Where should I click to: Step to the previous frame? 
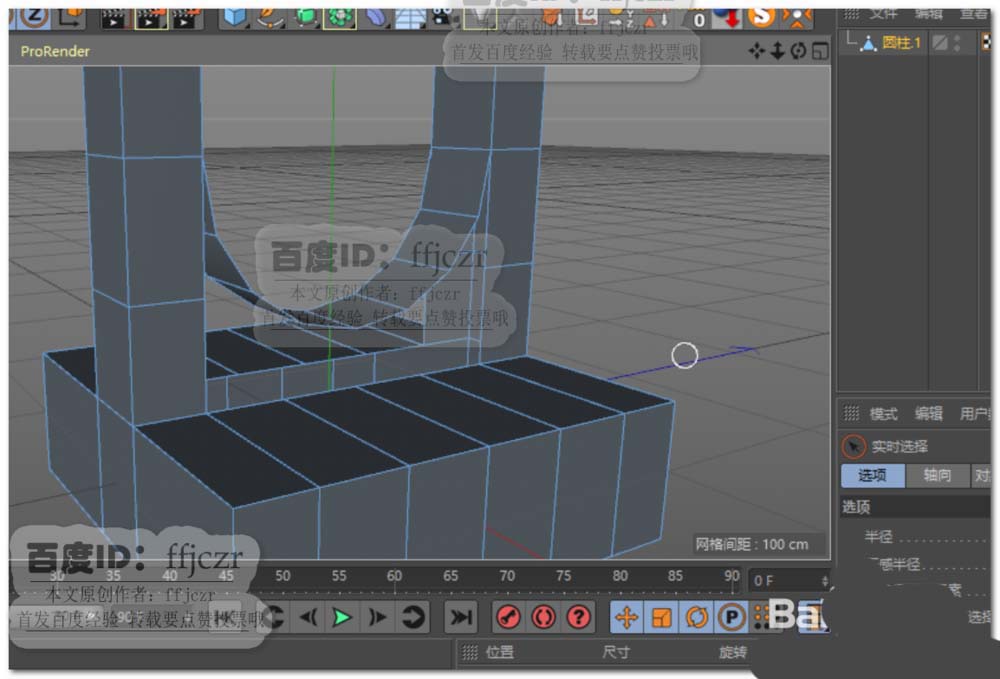click(309, 617)
